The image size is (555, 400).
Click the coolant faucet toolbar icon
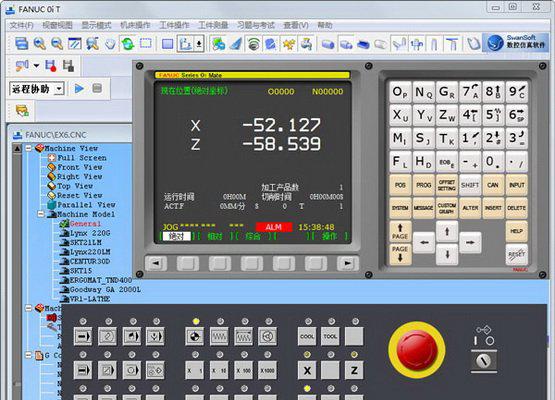306,44
